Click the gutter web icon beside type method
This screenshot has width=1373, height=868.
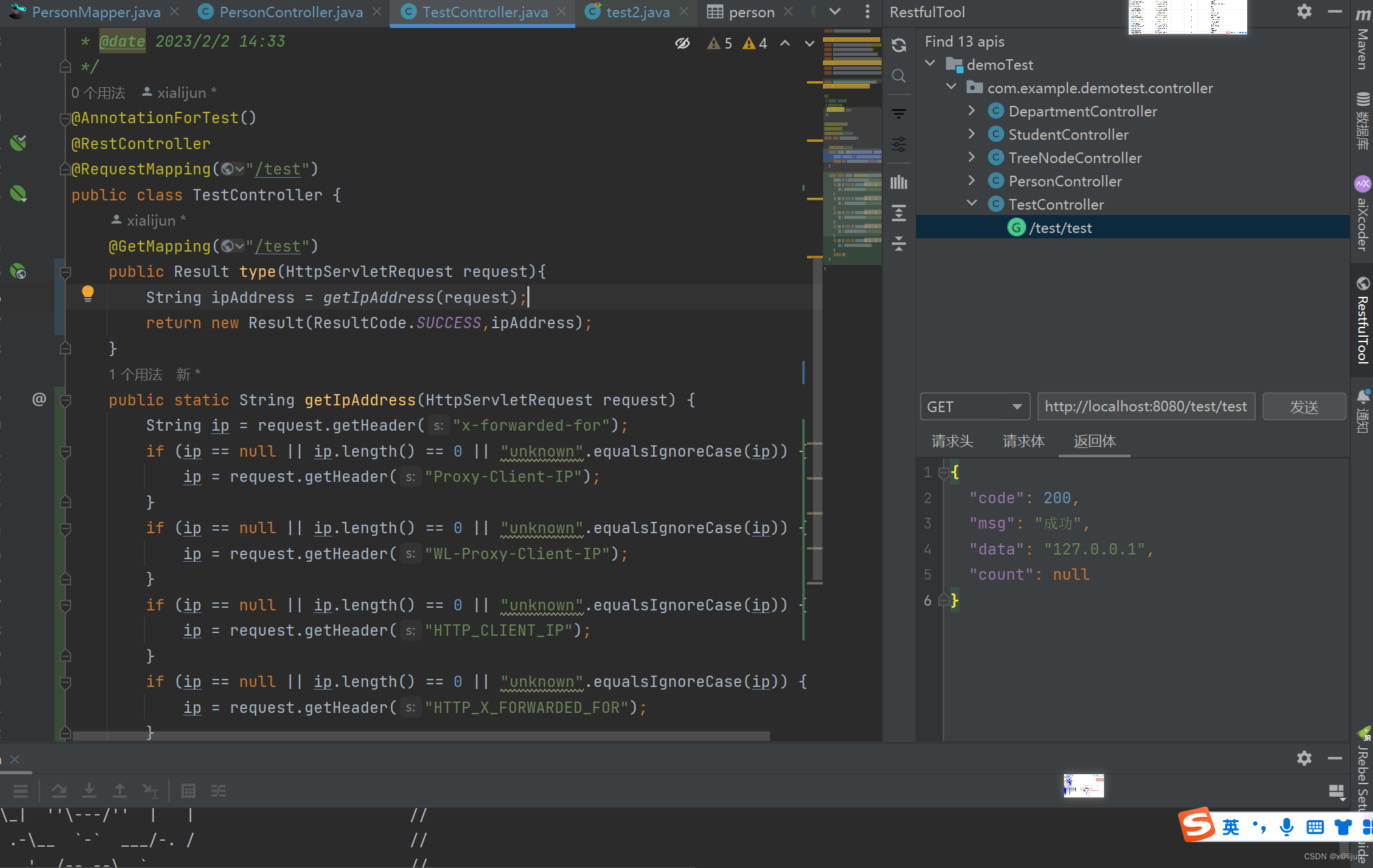coord(19,271)
